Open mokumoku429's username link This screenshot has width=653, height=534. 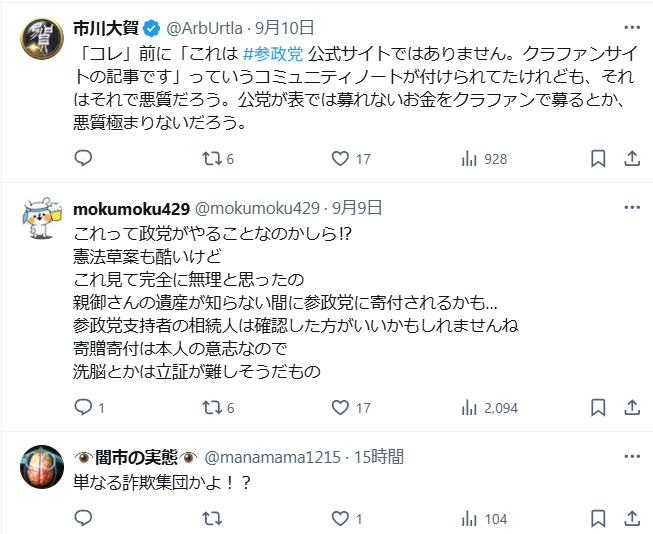tap(131, 208)
